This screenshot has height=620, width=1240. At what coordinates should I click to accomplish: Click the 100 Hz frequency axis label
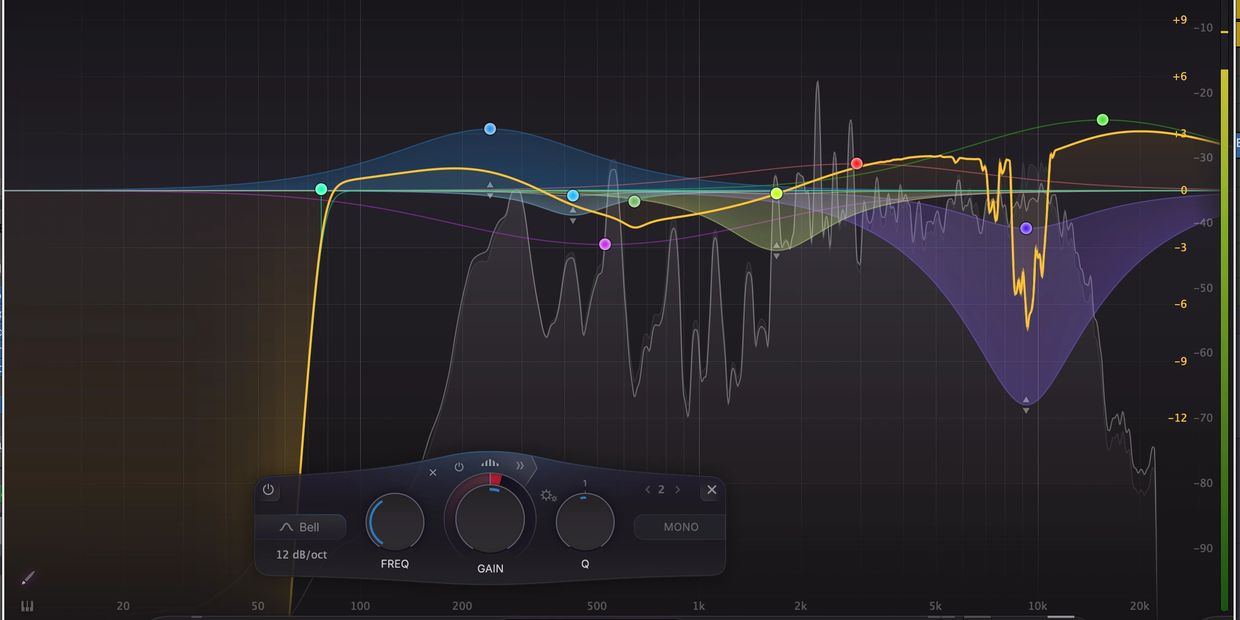pyautogui.click(x=360, y=606)
